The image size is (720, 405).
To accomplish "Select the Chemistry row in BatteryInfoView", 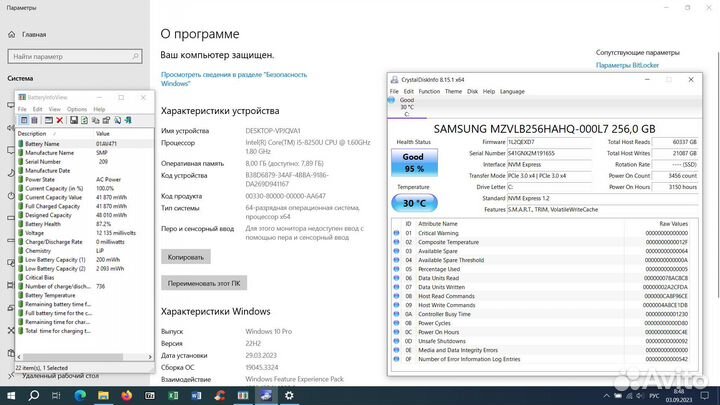I will click(x=84, y=251).
